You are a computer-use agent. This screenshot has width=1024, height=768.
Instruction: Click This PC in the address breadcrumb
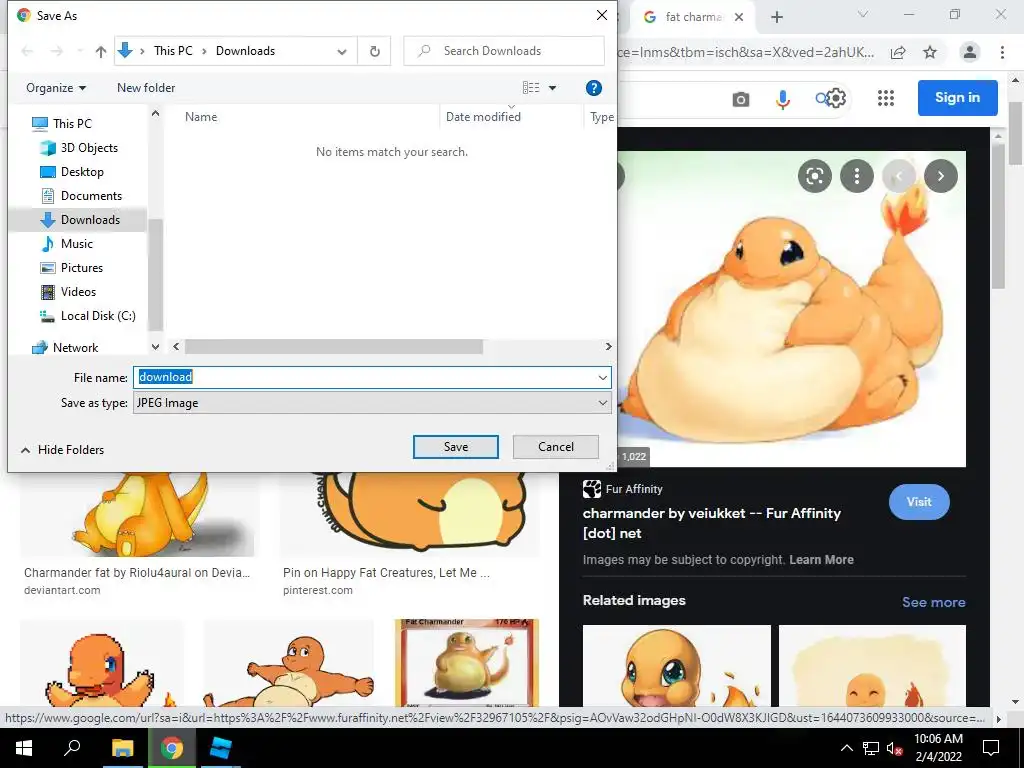coord(173,51)
